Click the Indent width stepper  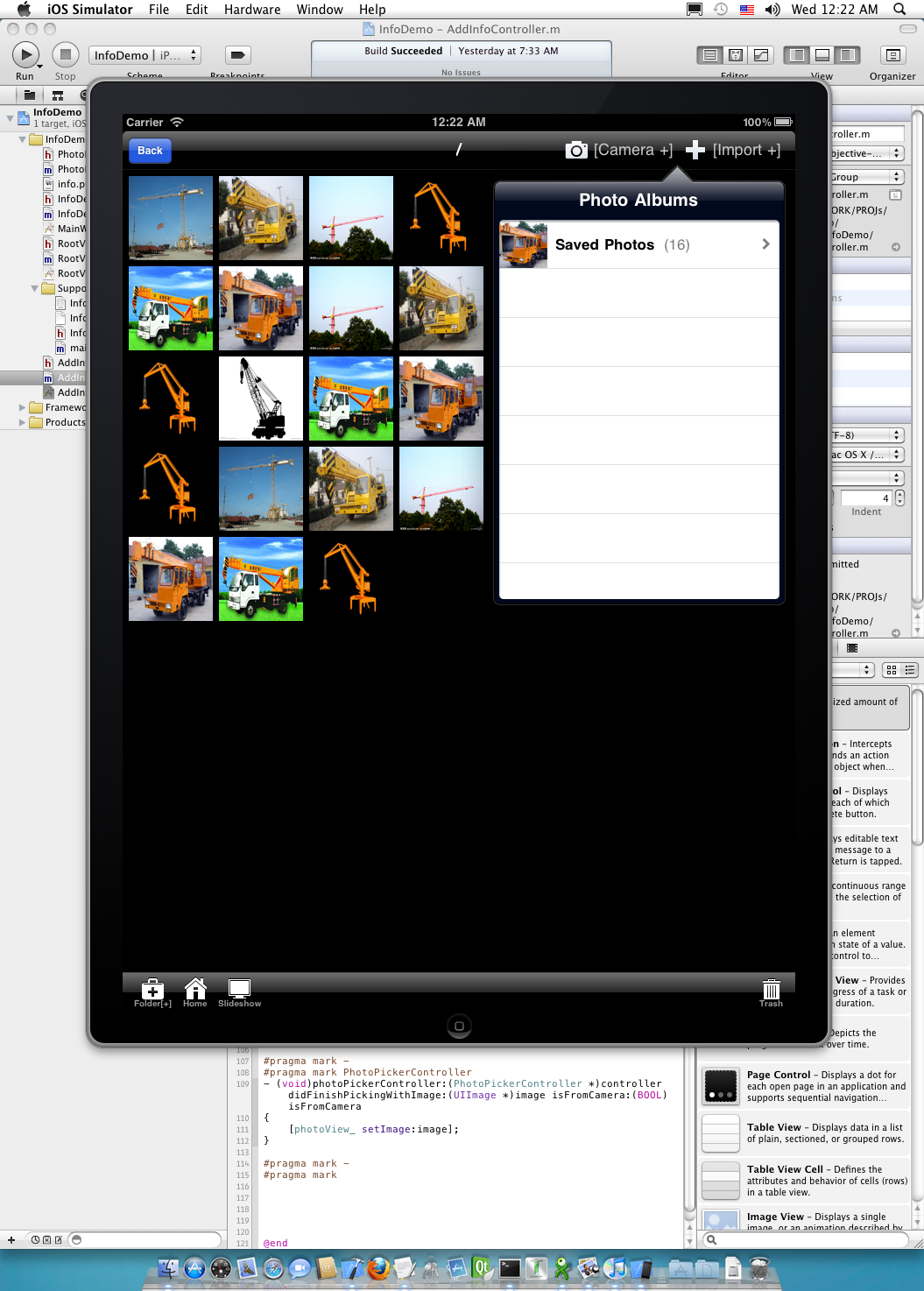point(899,497)
